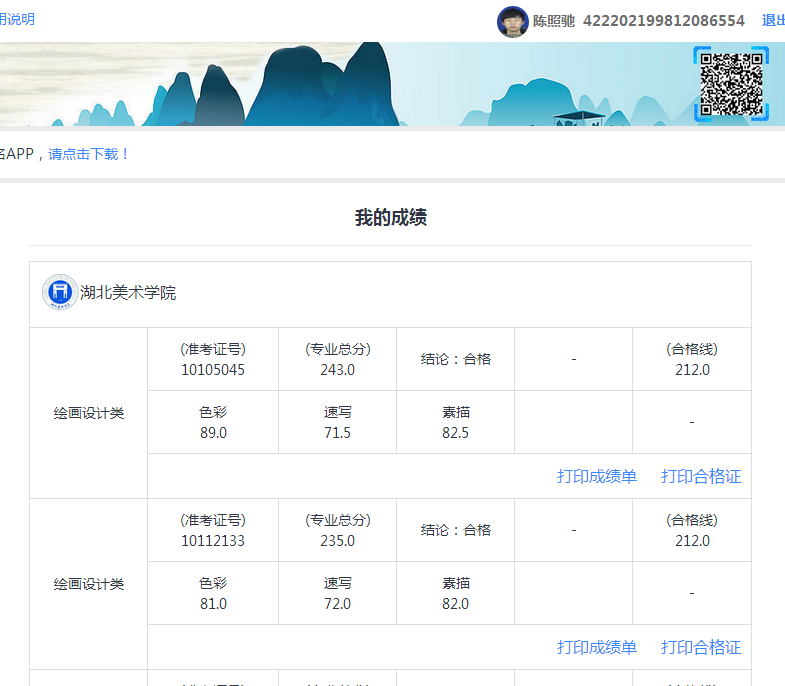785x686 pixels.
Task: Select exam number 10105045
Action: (x=213, y=370)
